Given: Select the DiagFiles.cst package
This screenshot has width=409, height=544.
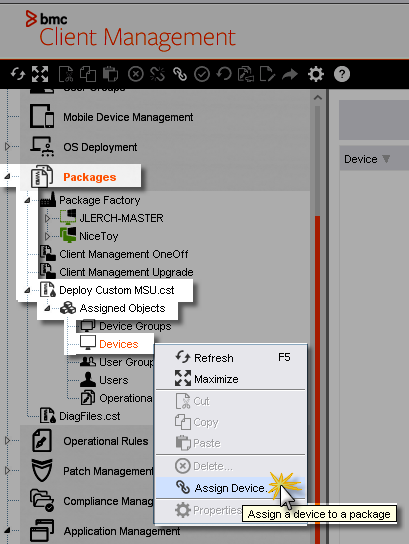Looking at the screenshot, I should 90,416.
